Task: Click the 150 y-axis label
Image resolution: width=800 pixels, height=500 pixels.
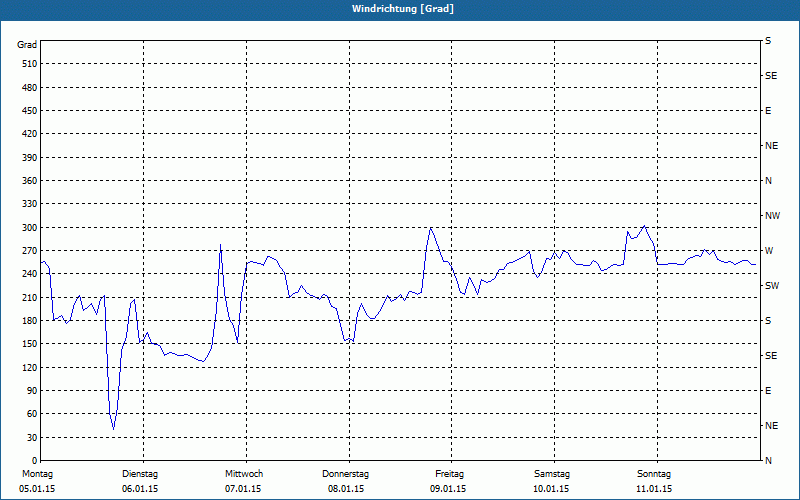Action: click(x=30, y=343)
